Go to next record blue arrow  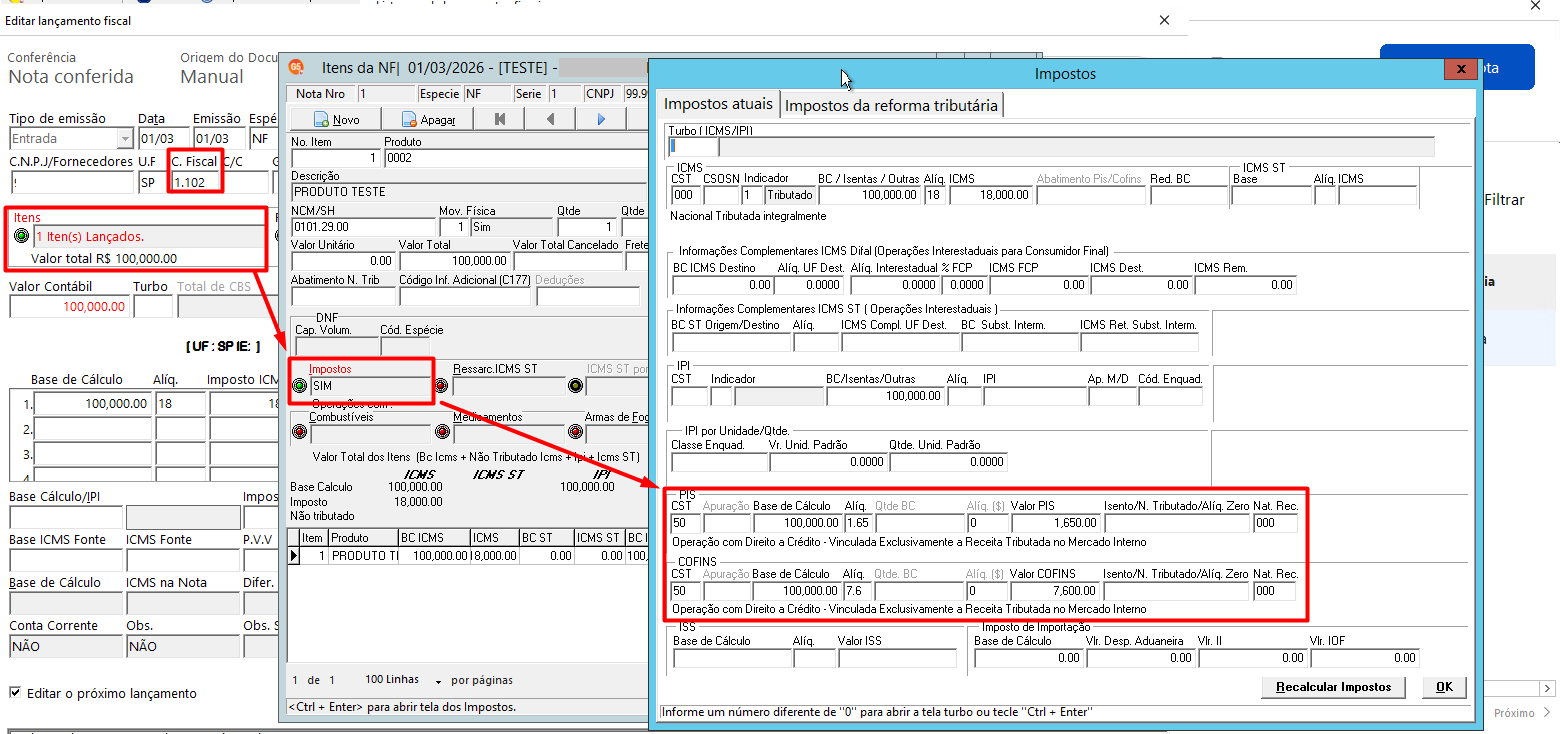601,119
